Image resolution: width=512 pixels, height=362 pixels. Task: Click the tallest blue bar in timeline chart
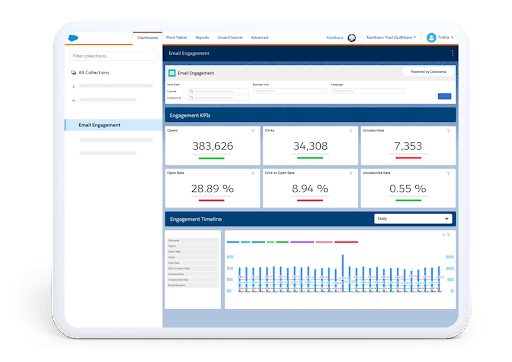coord(343,273)
